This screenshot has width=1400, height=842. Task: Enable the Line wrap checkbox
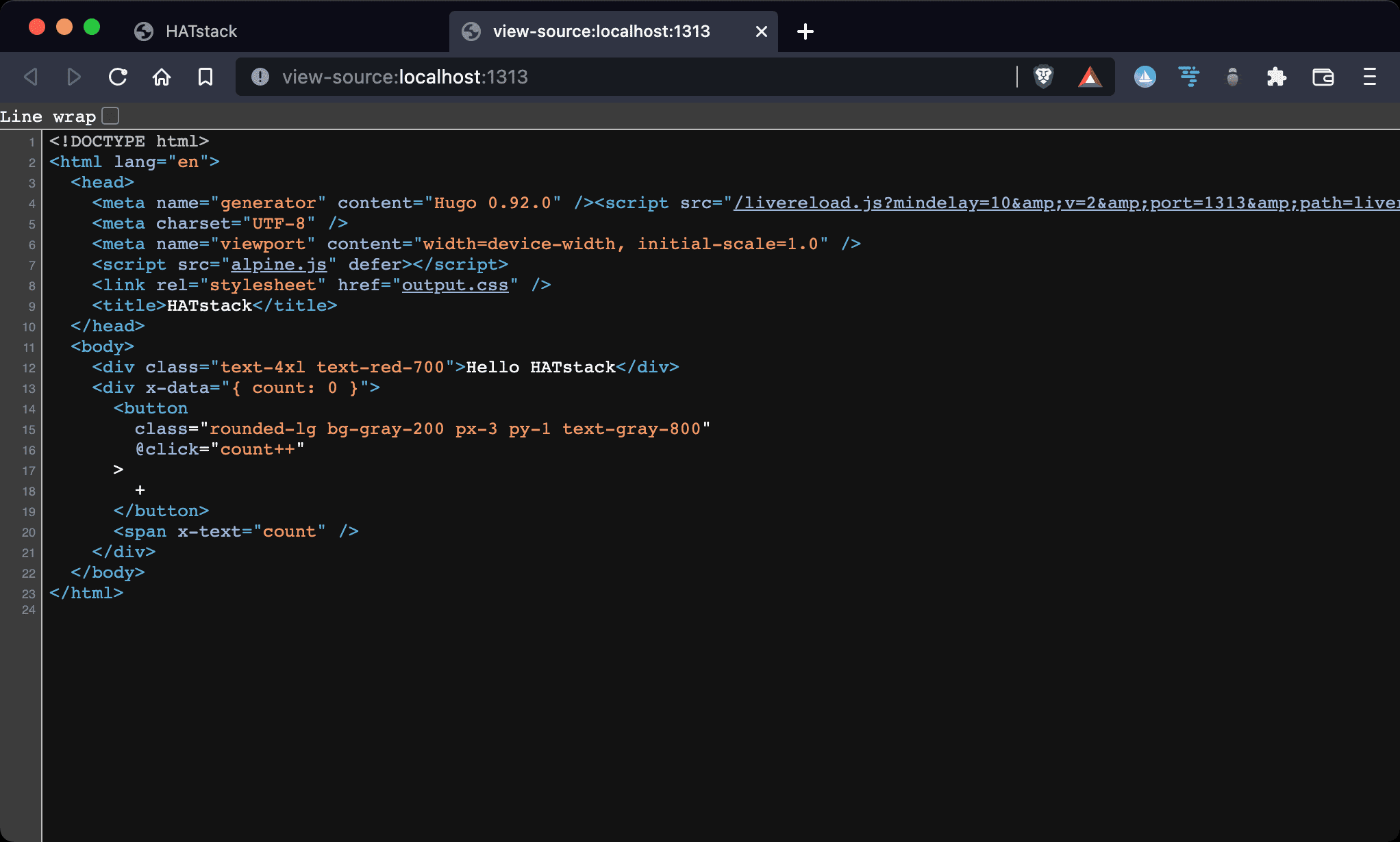(x=110, y=116)
